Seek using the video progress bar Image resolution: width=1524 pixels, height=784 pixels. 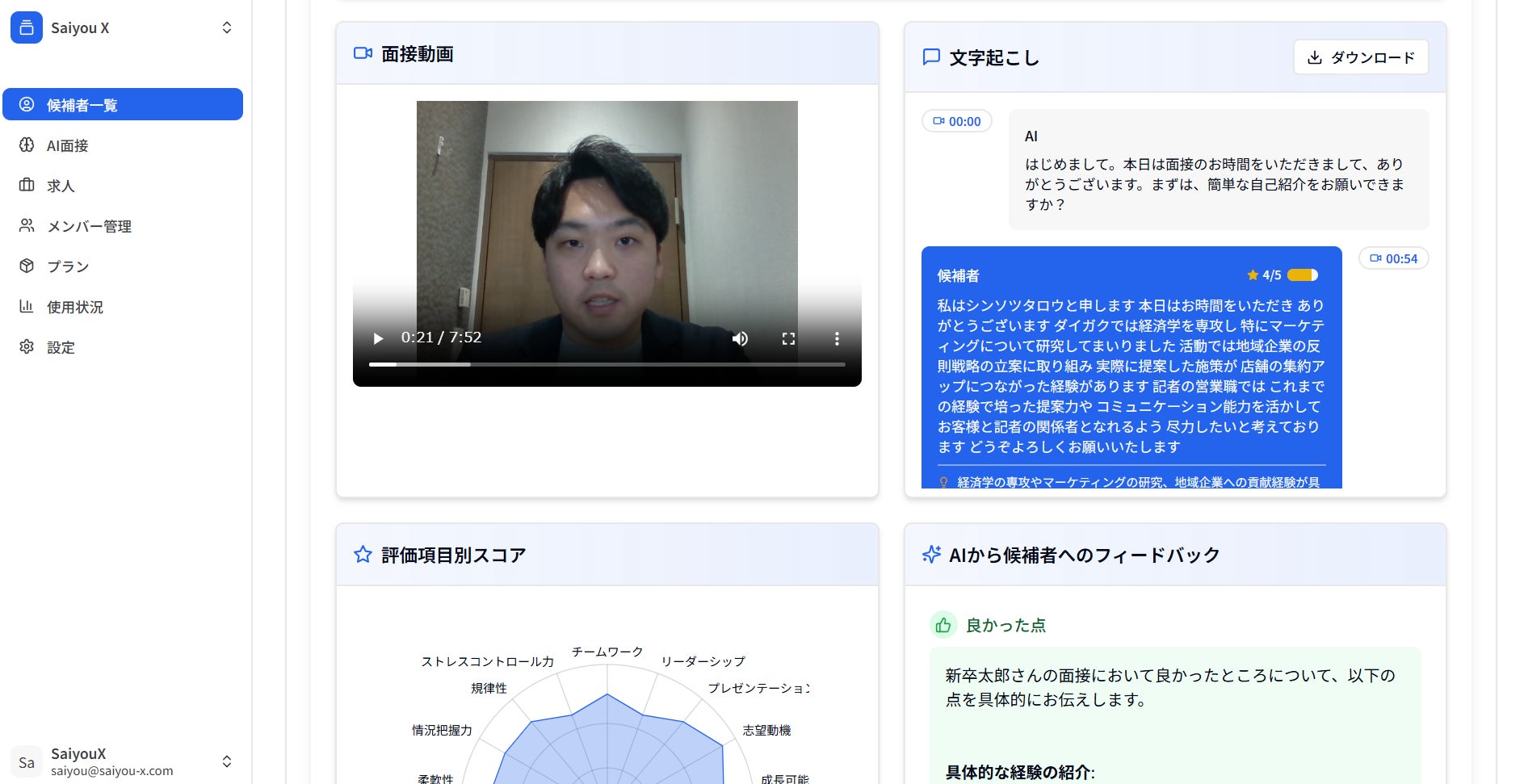click(607, 364)
